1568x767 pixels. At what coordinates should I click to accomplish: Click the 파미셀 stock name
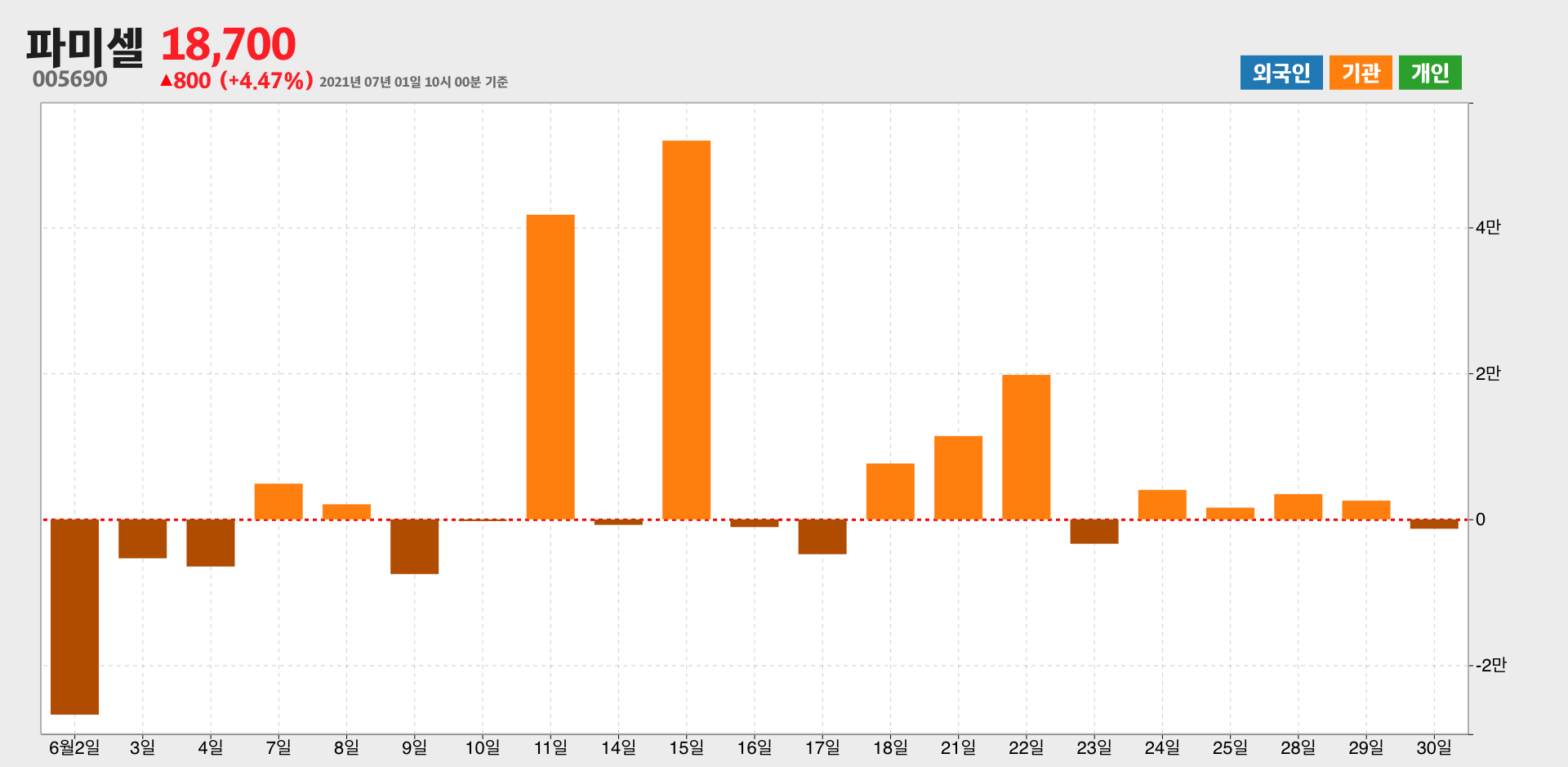point(85,46)
